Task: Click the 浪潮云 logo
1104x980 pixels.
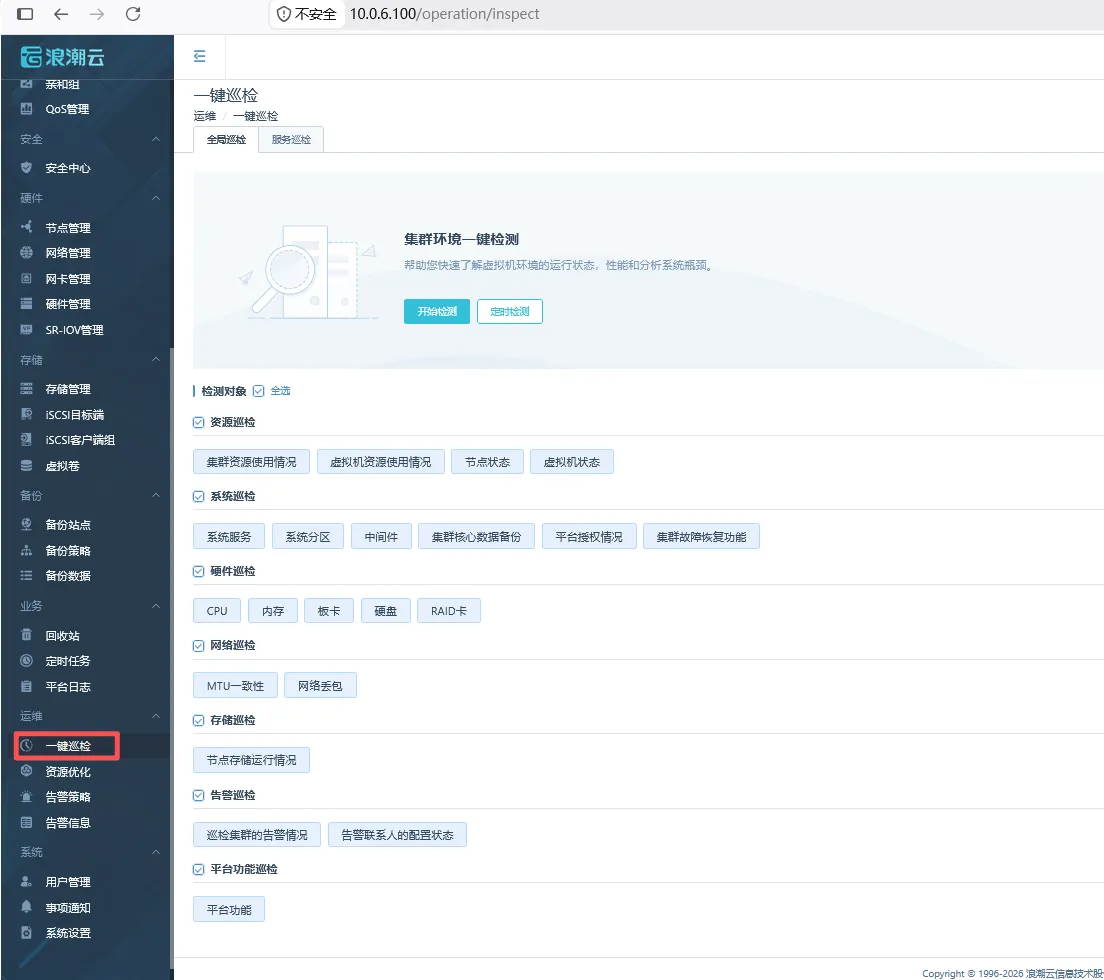Action: [63, 56]
